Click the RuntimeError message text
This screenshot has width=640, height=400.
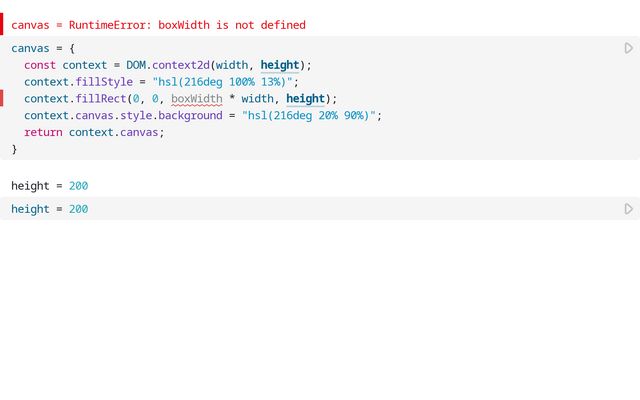(187, 25)
